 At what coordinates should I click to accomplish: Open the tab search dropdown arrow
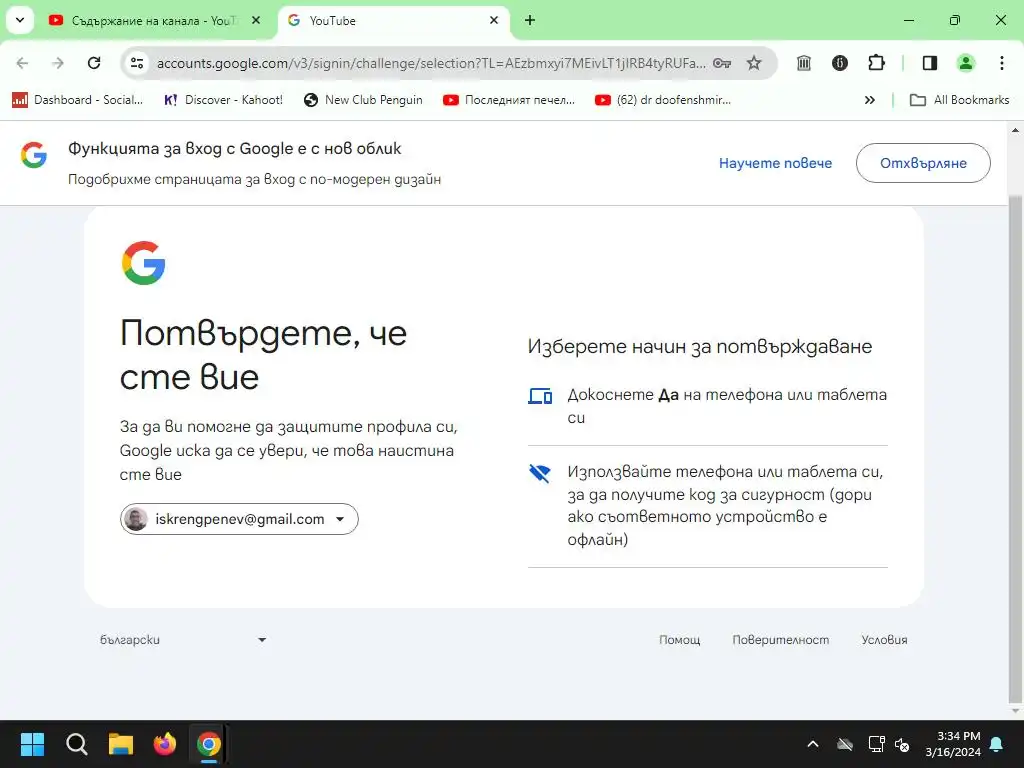20,20
